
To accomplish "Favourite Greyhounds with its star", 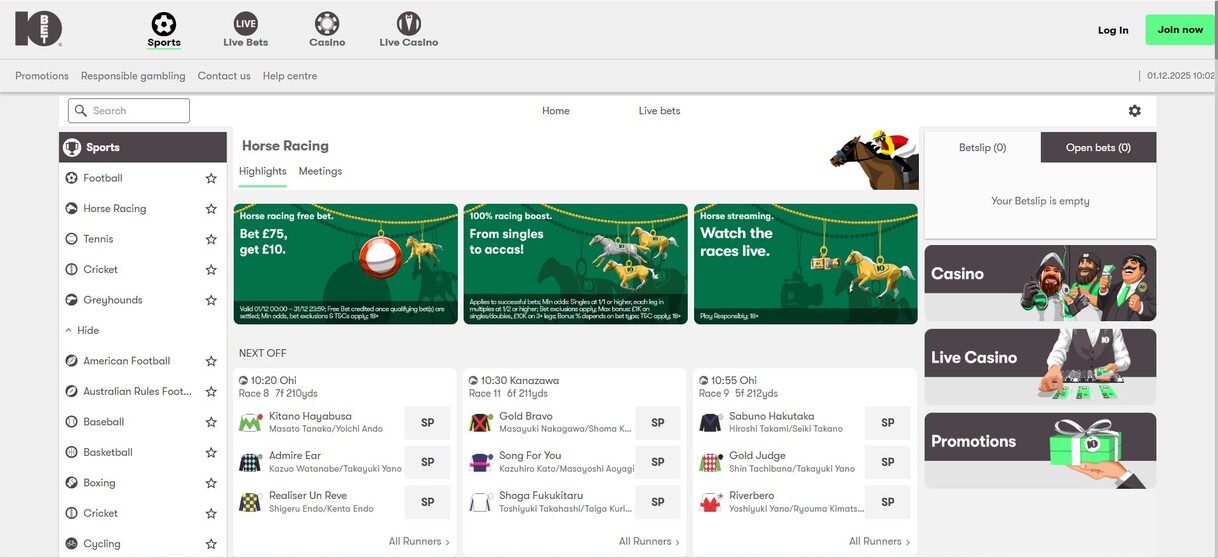I will [x=211, y=300].
